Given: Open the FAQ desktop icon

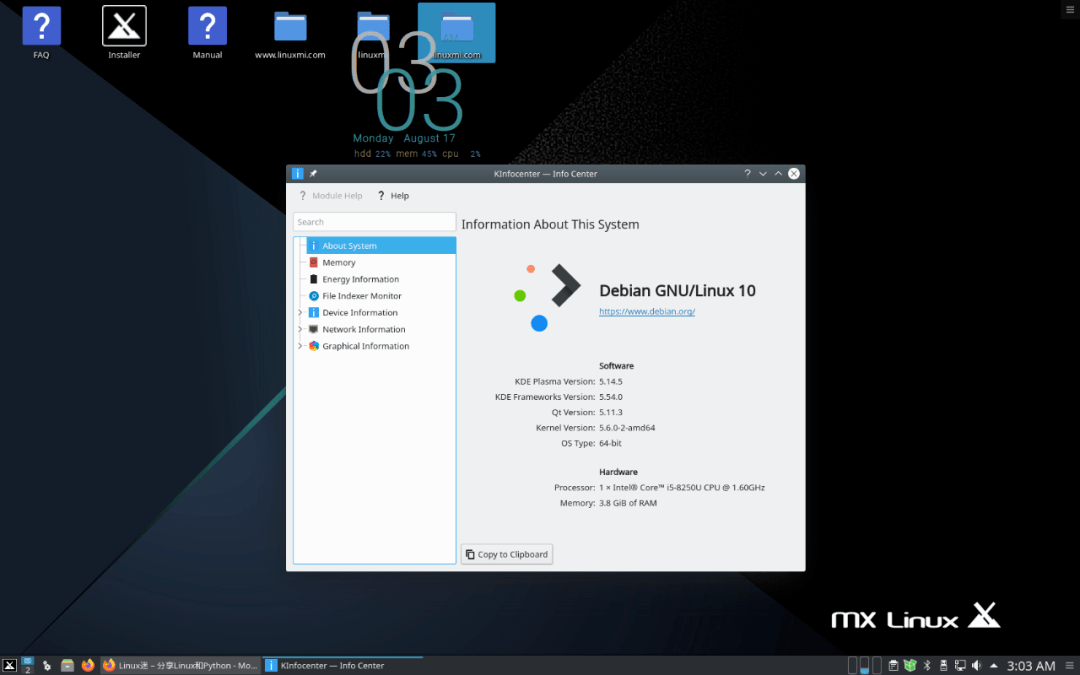Looking at the screenshot, I should pyautogui.click(x=41, y=32).
